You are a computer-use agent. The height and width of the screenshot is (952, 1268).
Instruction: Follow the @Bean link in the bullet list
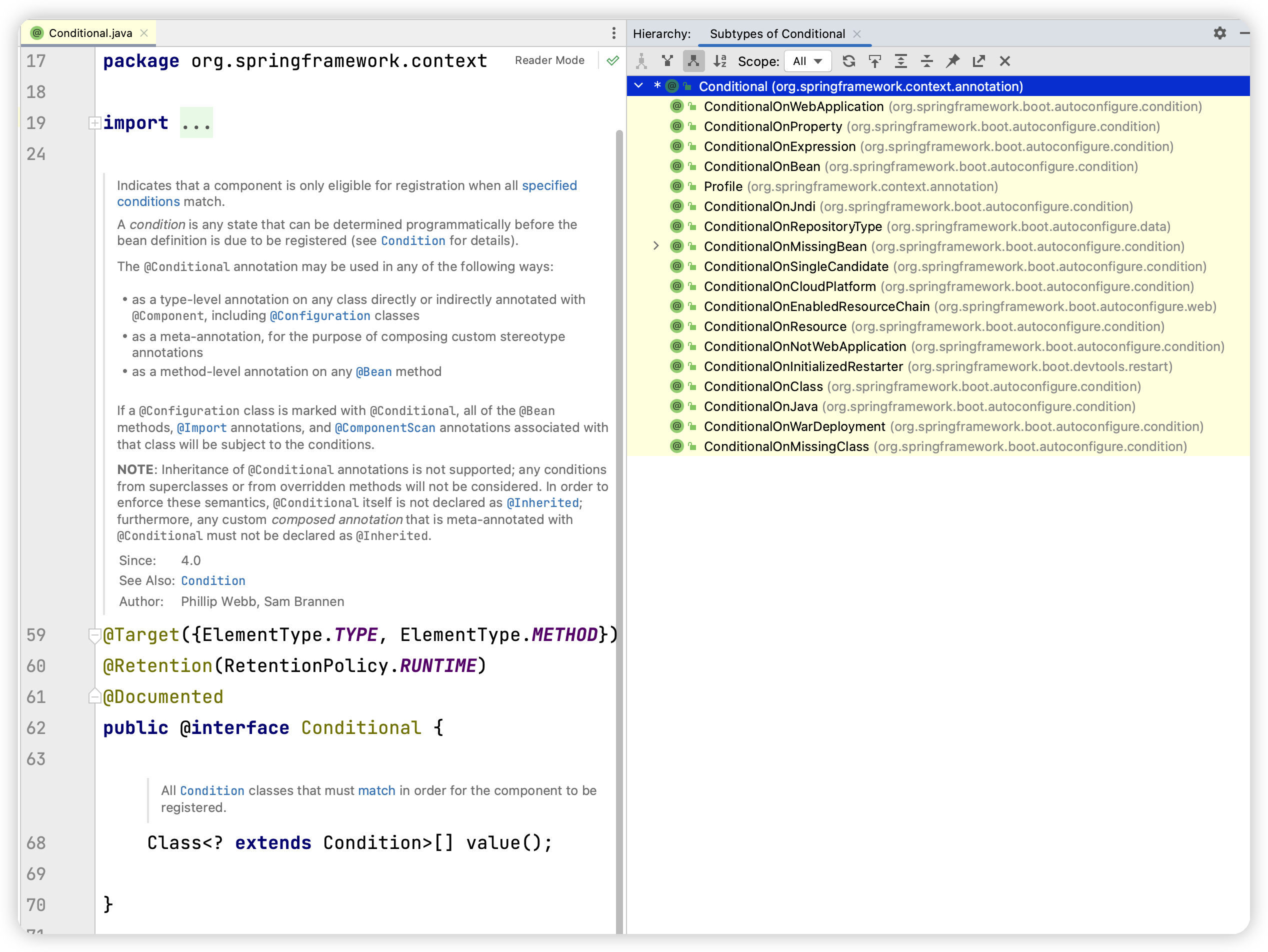[374, 371]
